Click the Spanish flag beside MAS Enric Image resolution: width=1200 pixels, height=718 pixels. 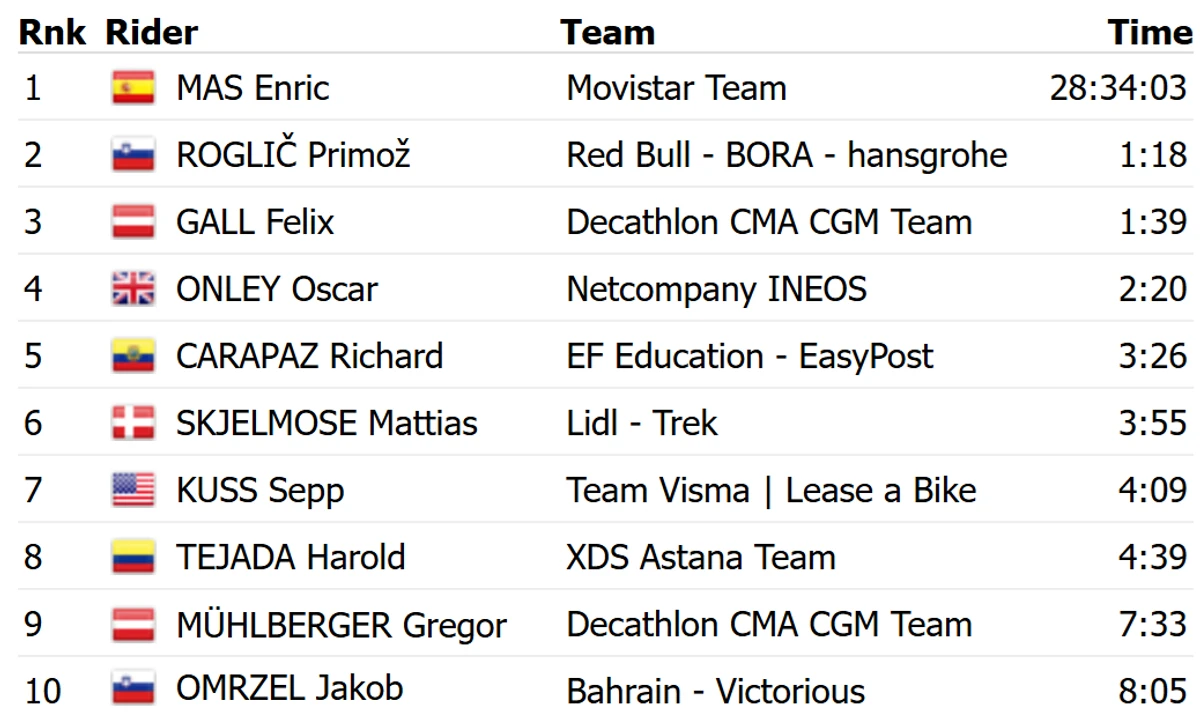(133, 88)
